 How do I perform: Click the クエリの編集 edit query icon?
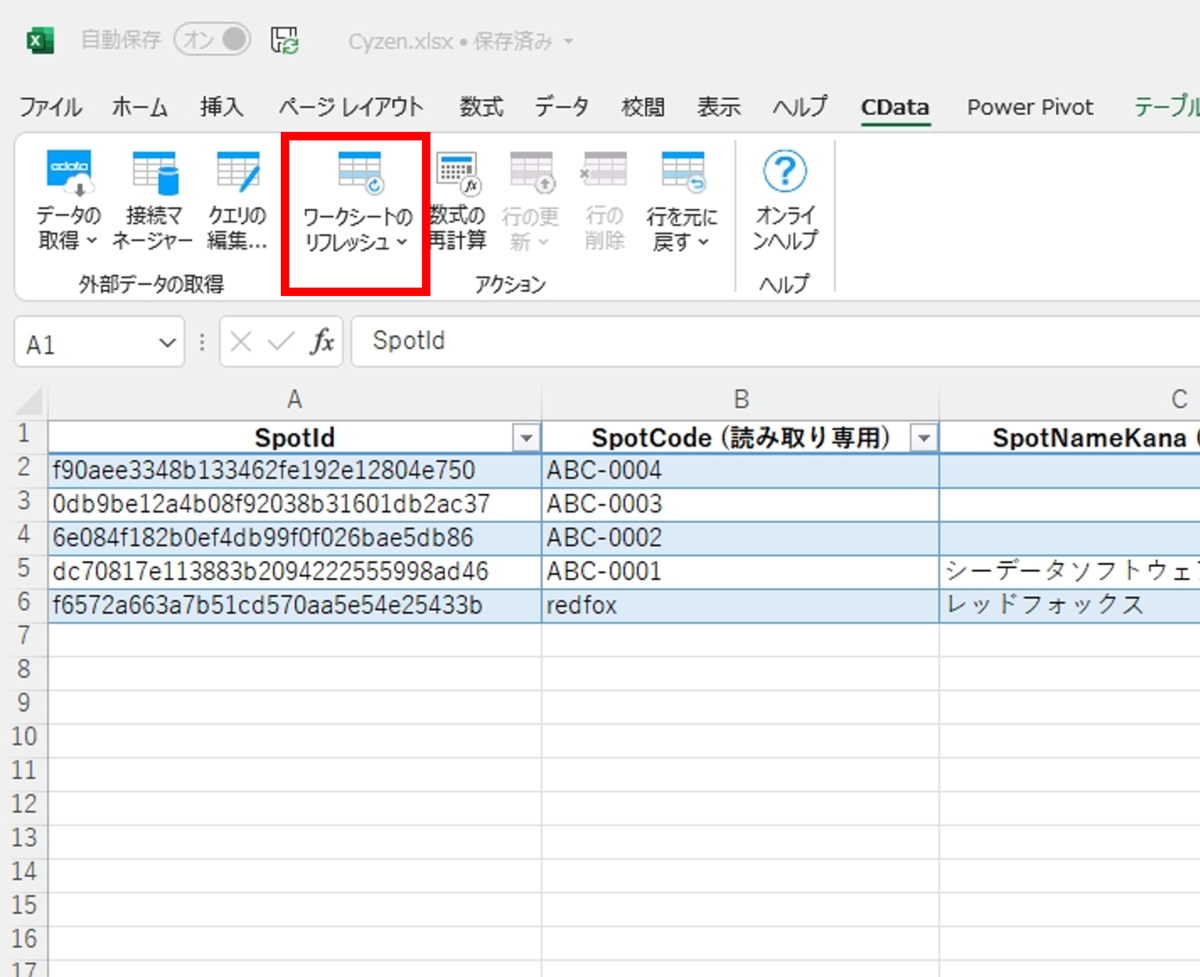point(237,200)
